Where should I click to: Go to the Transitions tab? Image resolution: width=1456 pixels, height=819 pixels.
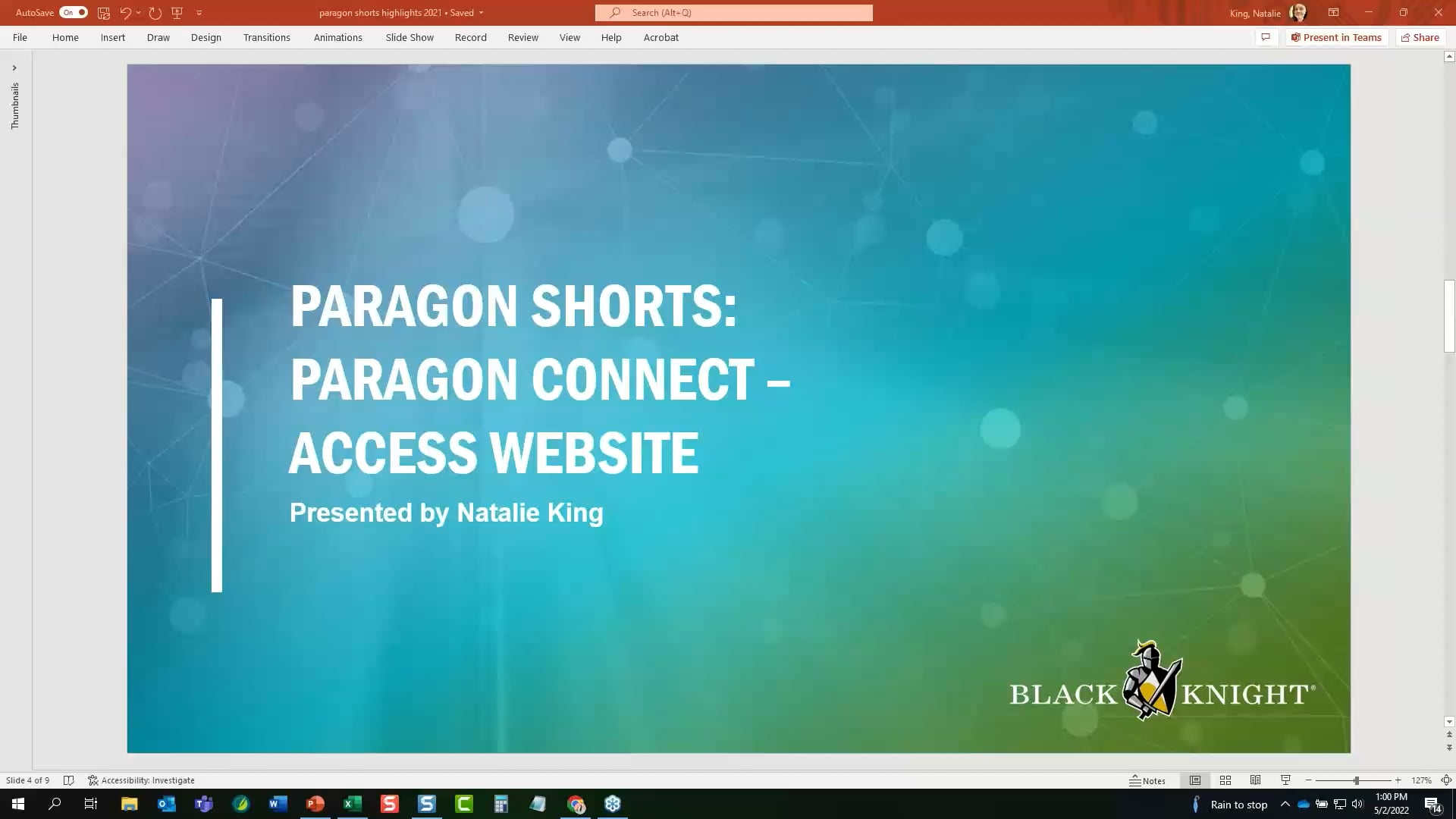267,37
